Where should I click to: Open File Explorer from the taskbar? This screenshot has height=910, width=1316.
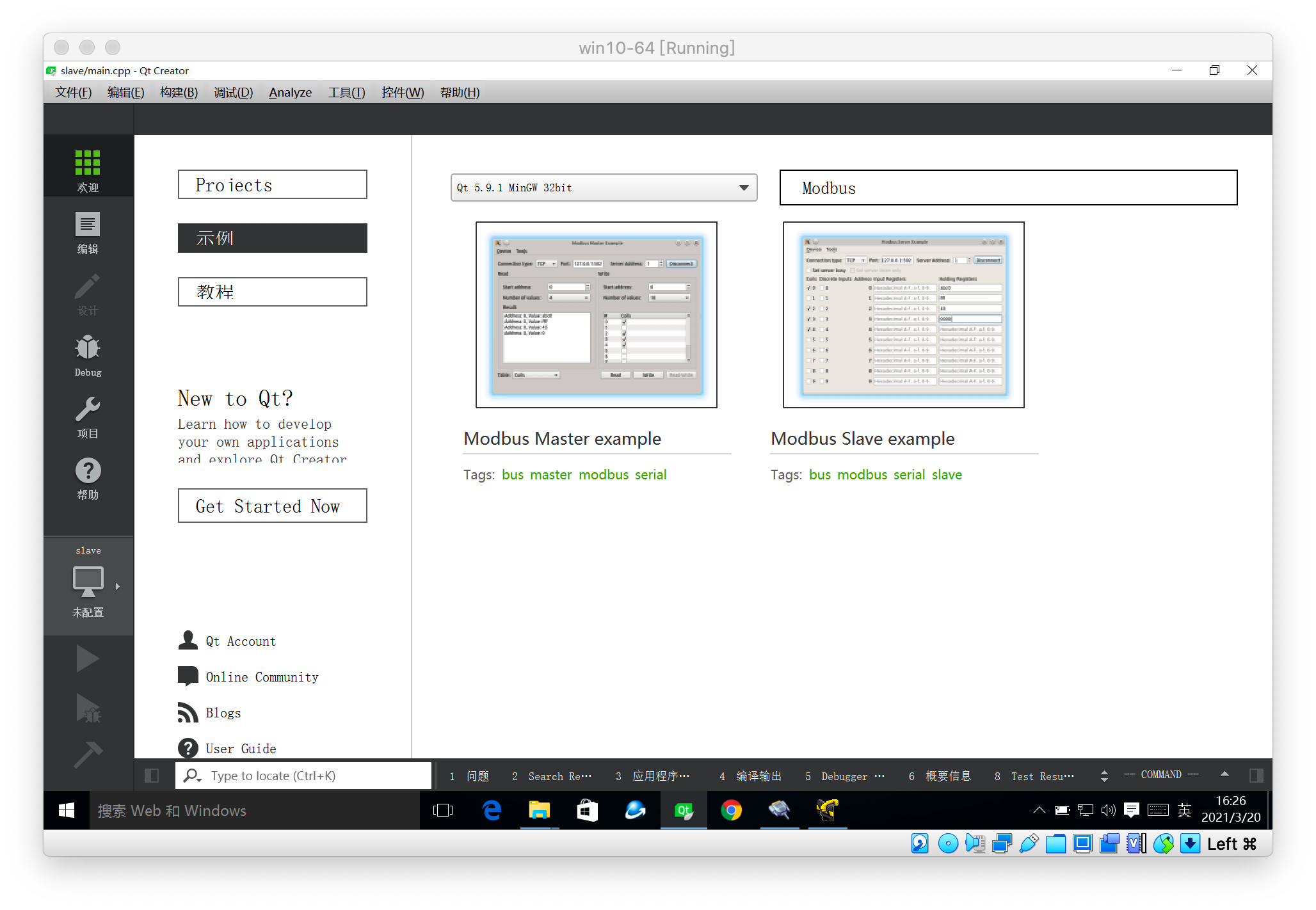[540, 811]
